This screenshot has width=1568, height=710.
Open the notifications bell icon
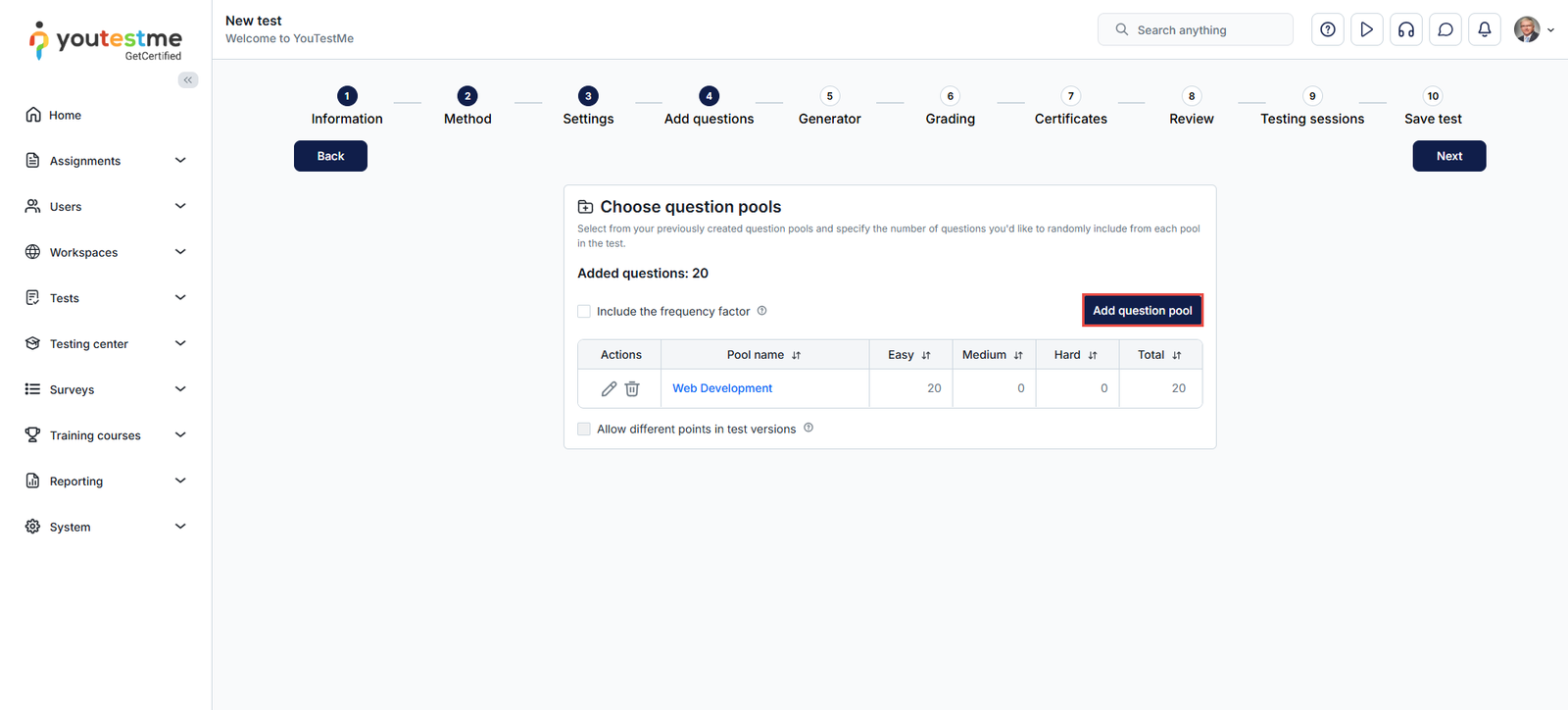(1484, 29)
